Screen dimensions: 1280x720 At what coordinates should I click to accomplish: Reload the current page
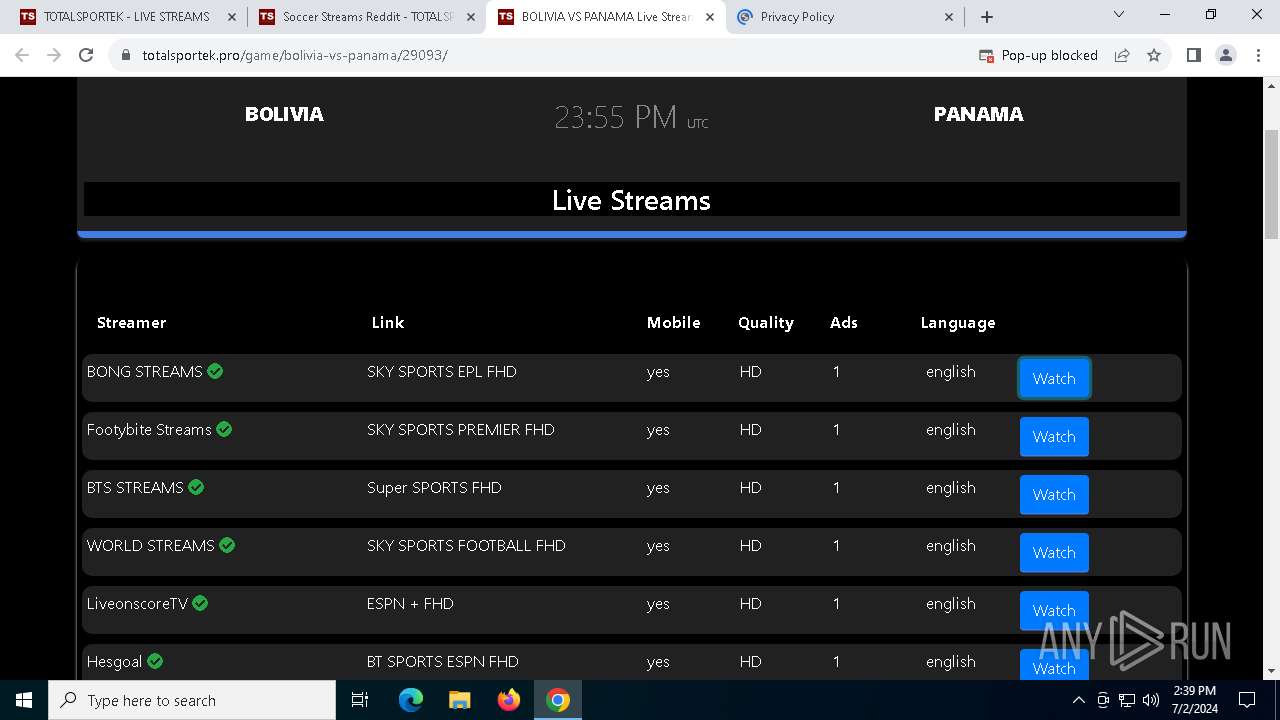[86, 55]
